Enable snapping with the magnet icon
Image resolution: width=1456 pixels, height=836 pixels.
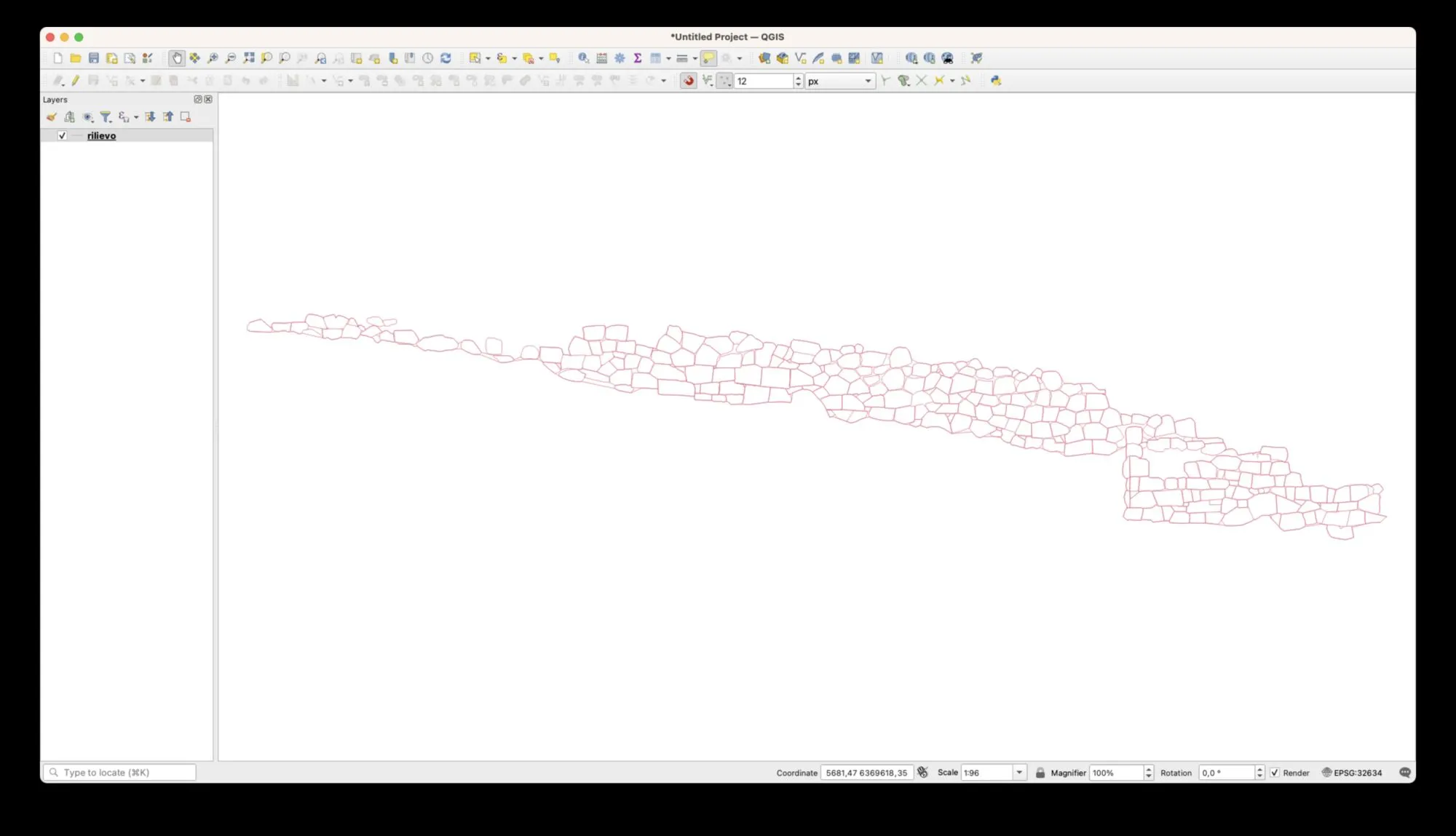click(688, 81)
